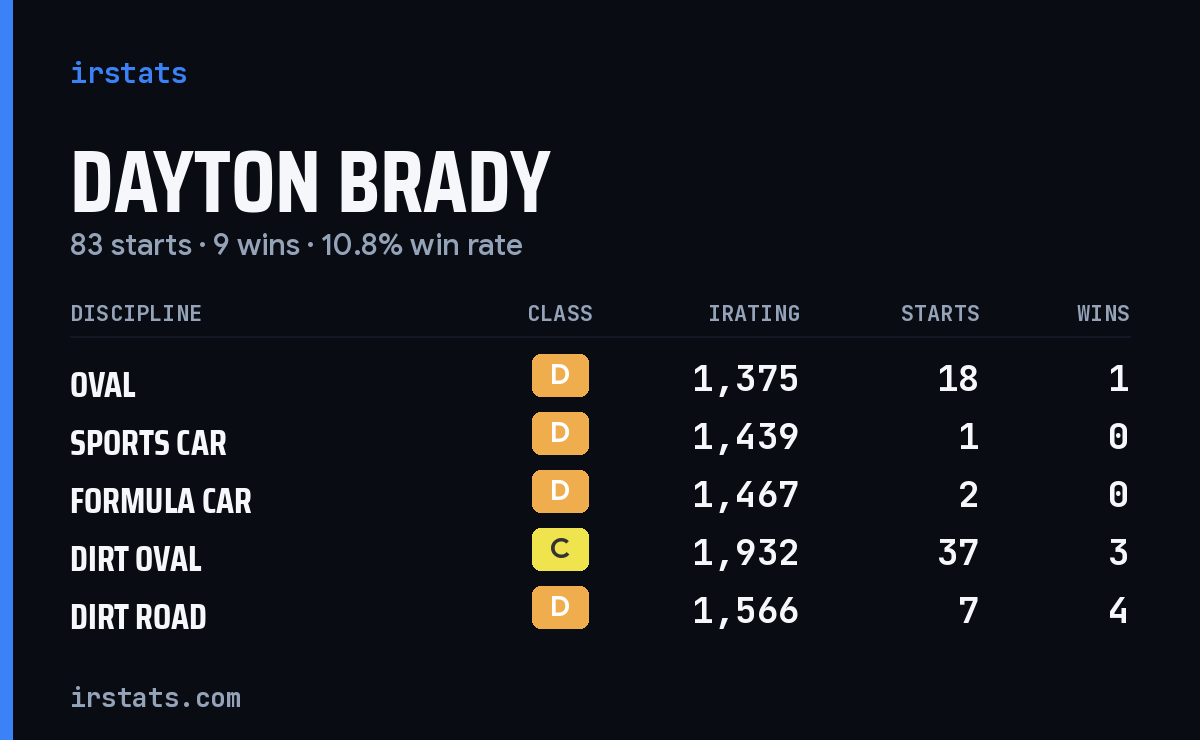This screenshot has height=740, width=1200.
Task: Sort by the IRATING column header
Action: (754, 314)
